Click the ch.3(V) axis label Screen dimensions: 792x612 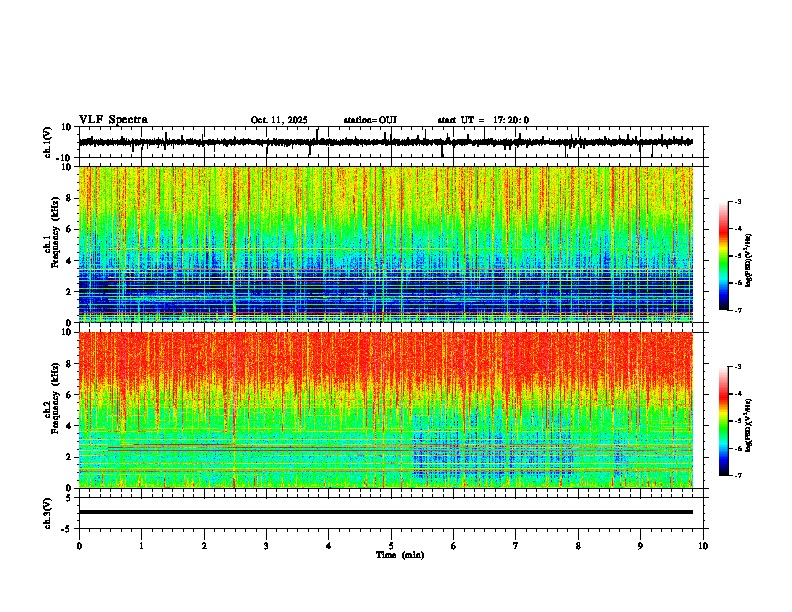coord(48,513)
